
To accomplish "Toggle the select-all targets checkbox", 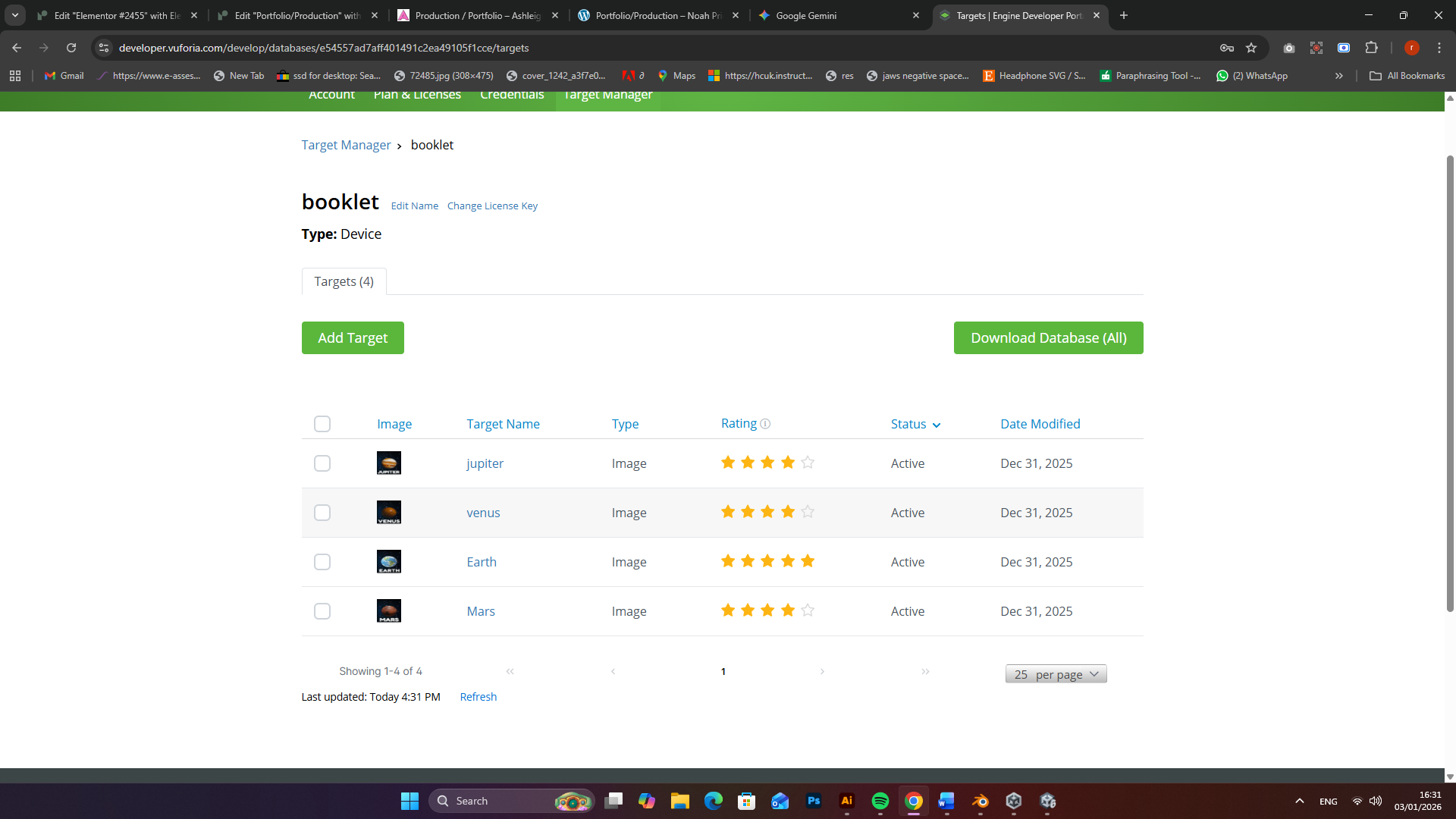I will [322, 424].
